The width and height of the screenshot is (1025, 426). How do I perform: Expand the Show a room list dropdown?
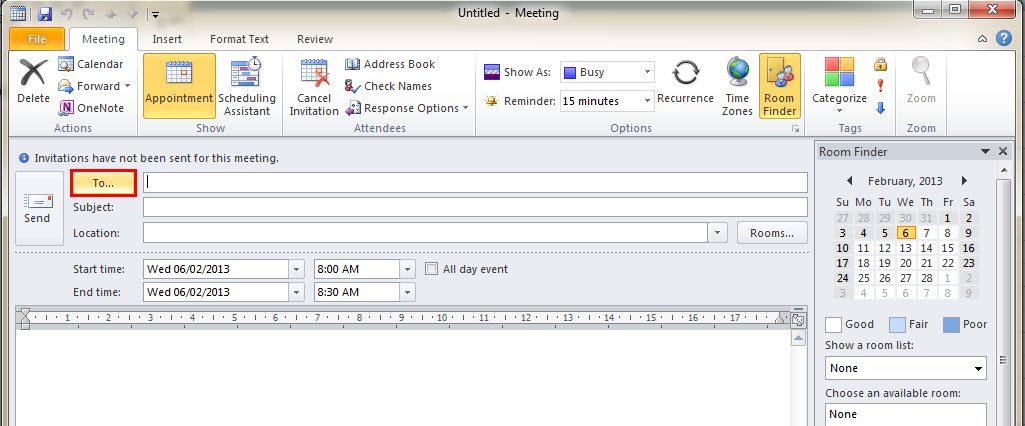pyautogui.click(x=976, y=368)
